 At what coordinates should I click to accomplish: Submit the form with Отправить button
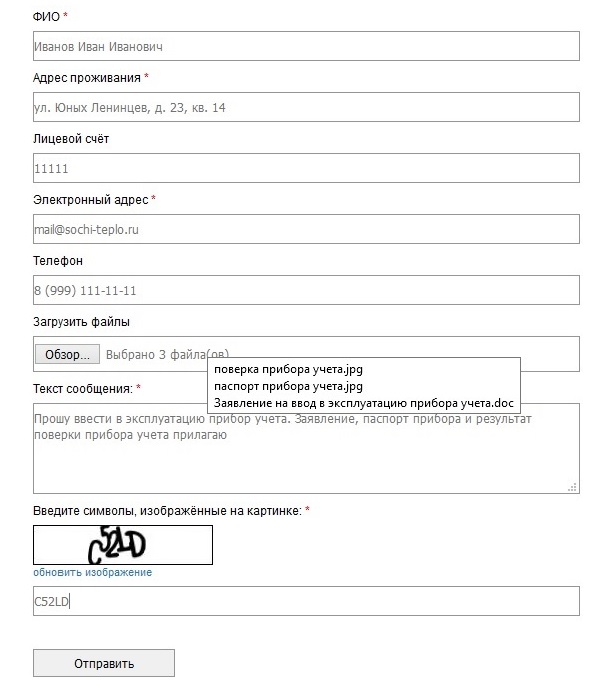(104, 663)
